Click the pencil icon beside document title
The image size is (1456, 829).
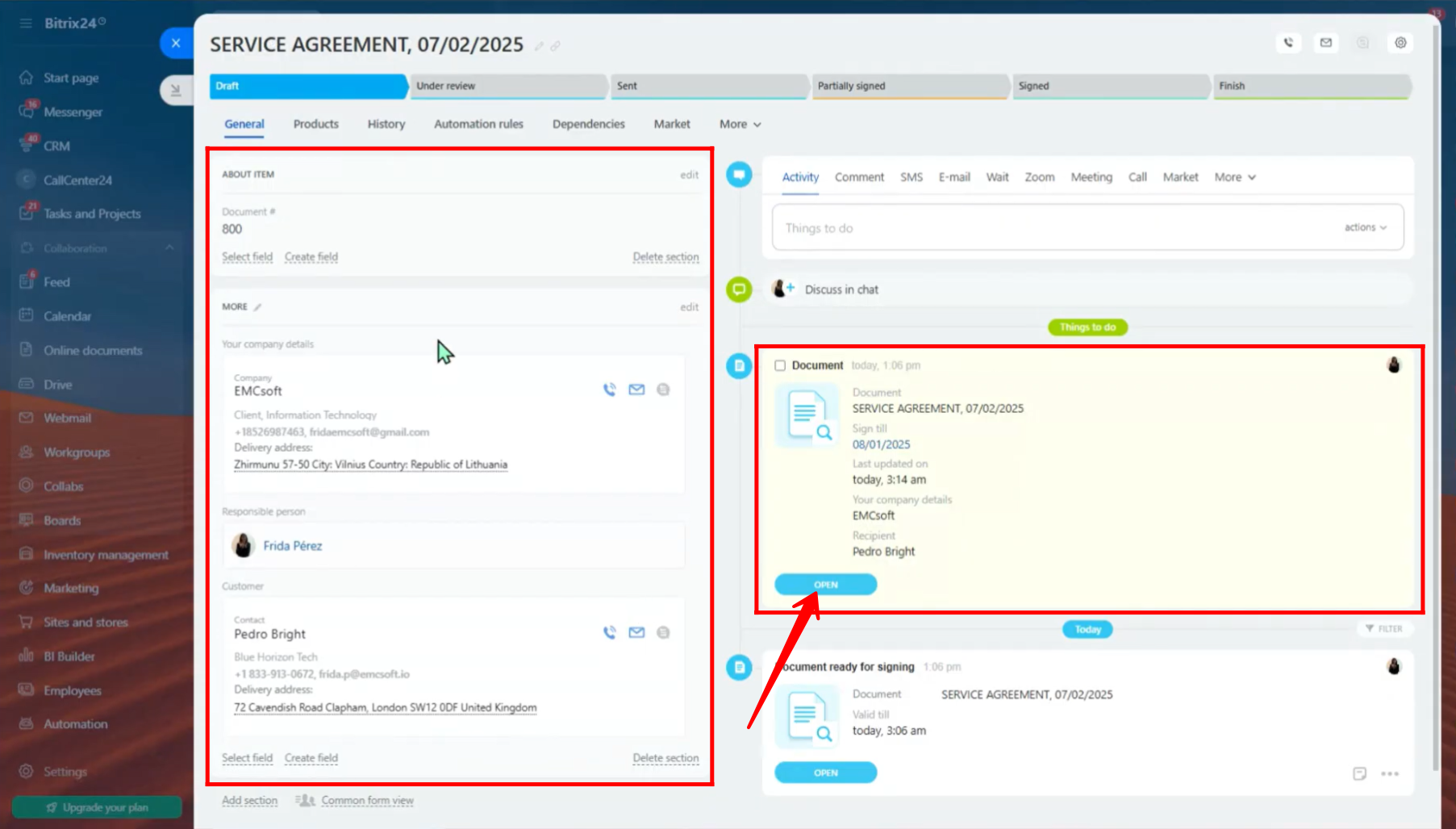(x=539, y=47)
